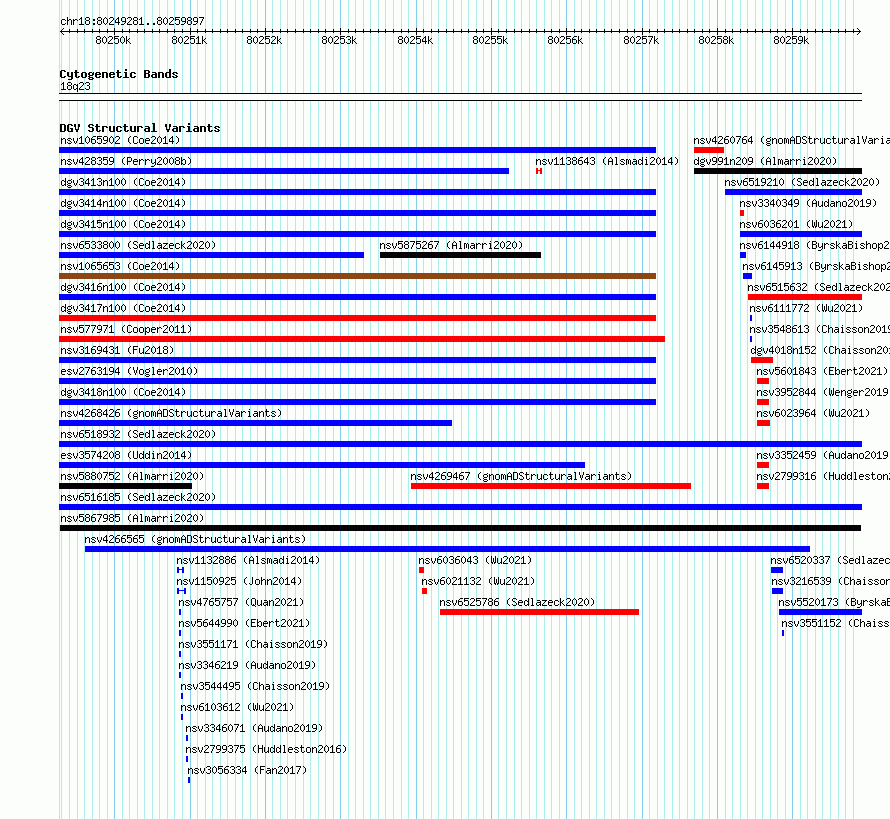Click nsv6021132 (Wu2021) label

click(x=478, y=581)
